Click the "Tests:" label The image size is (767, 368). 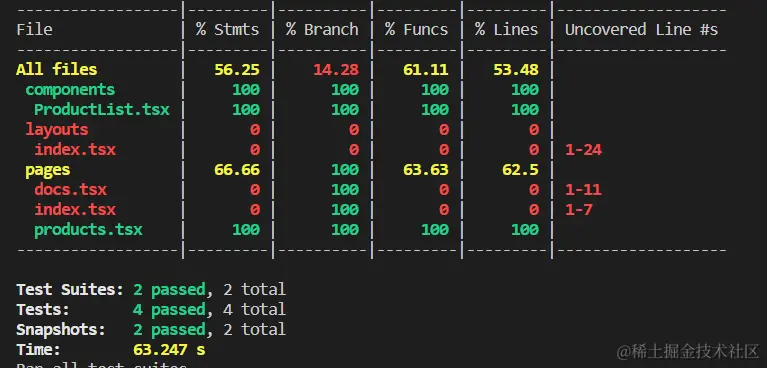pyautogui.click(x=43, y=310)
